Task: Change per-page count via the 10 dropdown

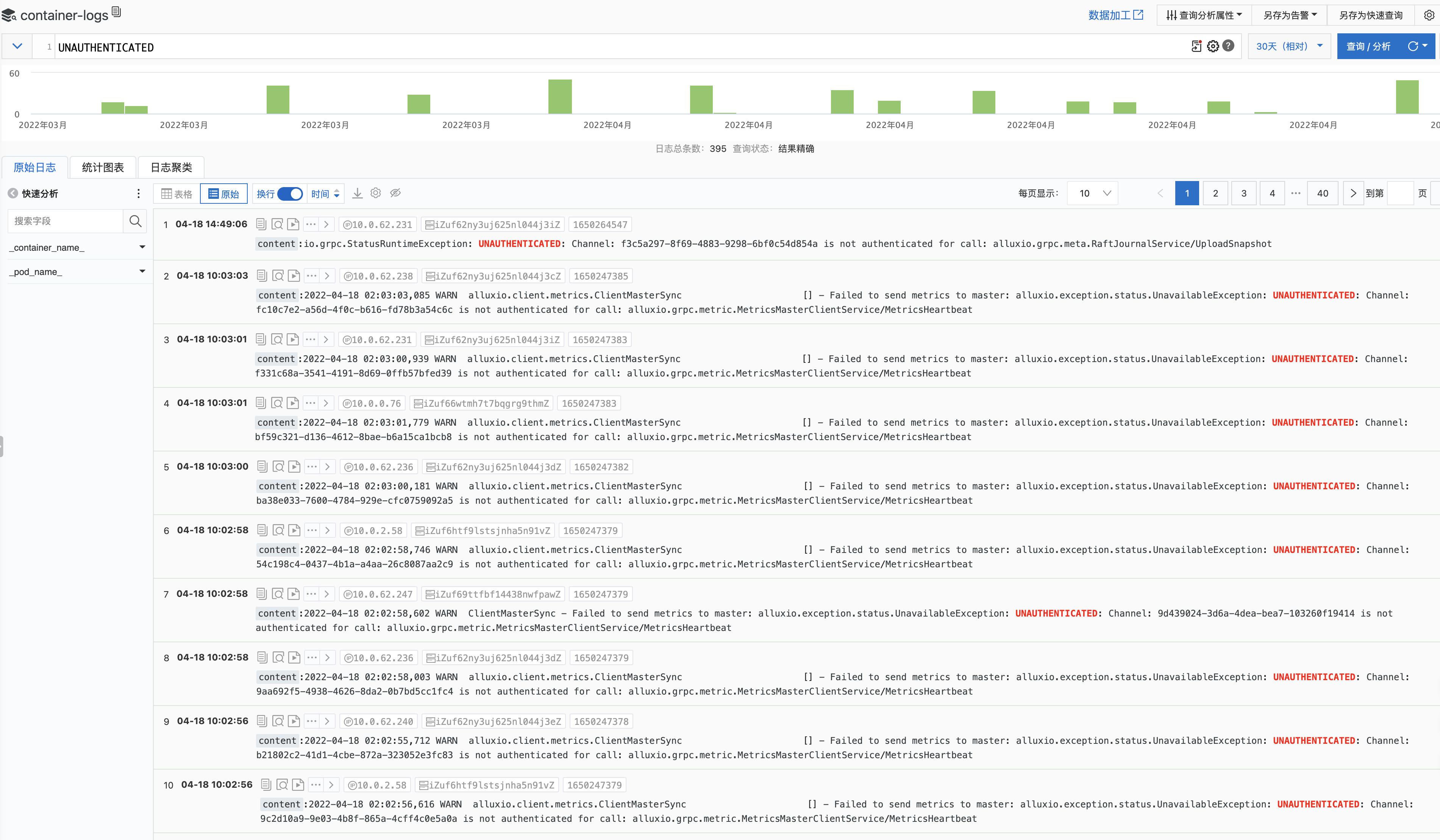Action: 1092,192
